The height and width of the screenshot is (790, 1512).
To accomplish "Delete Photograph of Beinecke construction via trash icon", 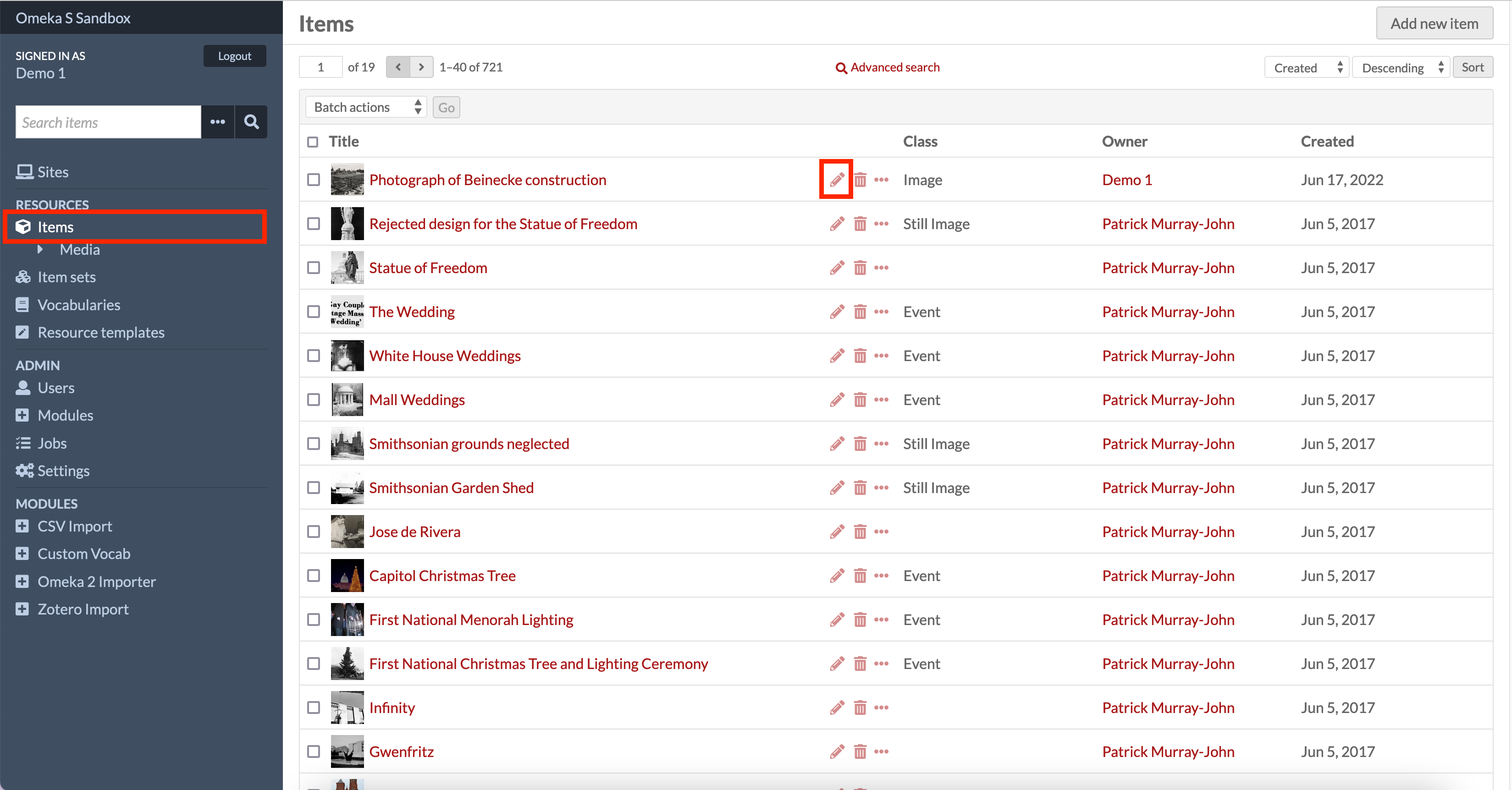I will tap(860, 180).
